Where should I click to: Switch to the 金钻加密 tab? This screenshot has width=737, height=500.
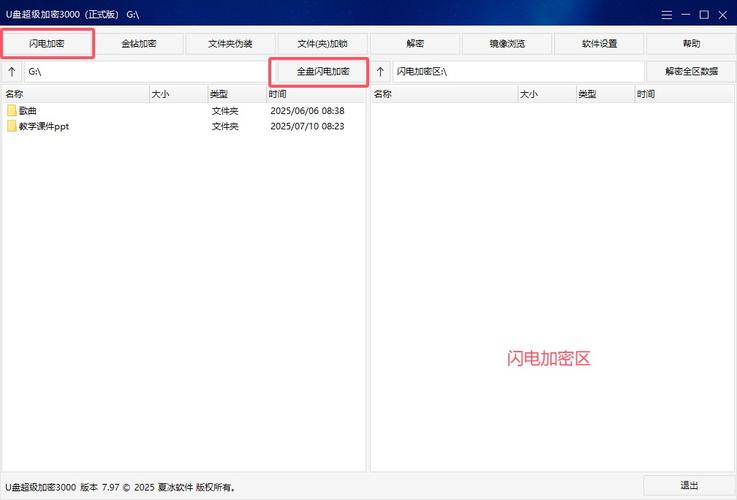point(139,44)
